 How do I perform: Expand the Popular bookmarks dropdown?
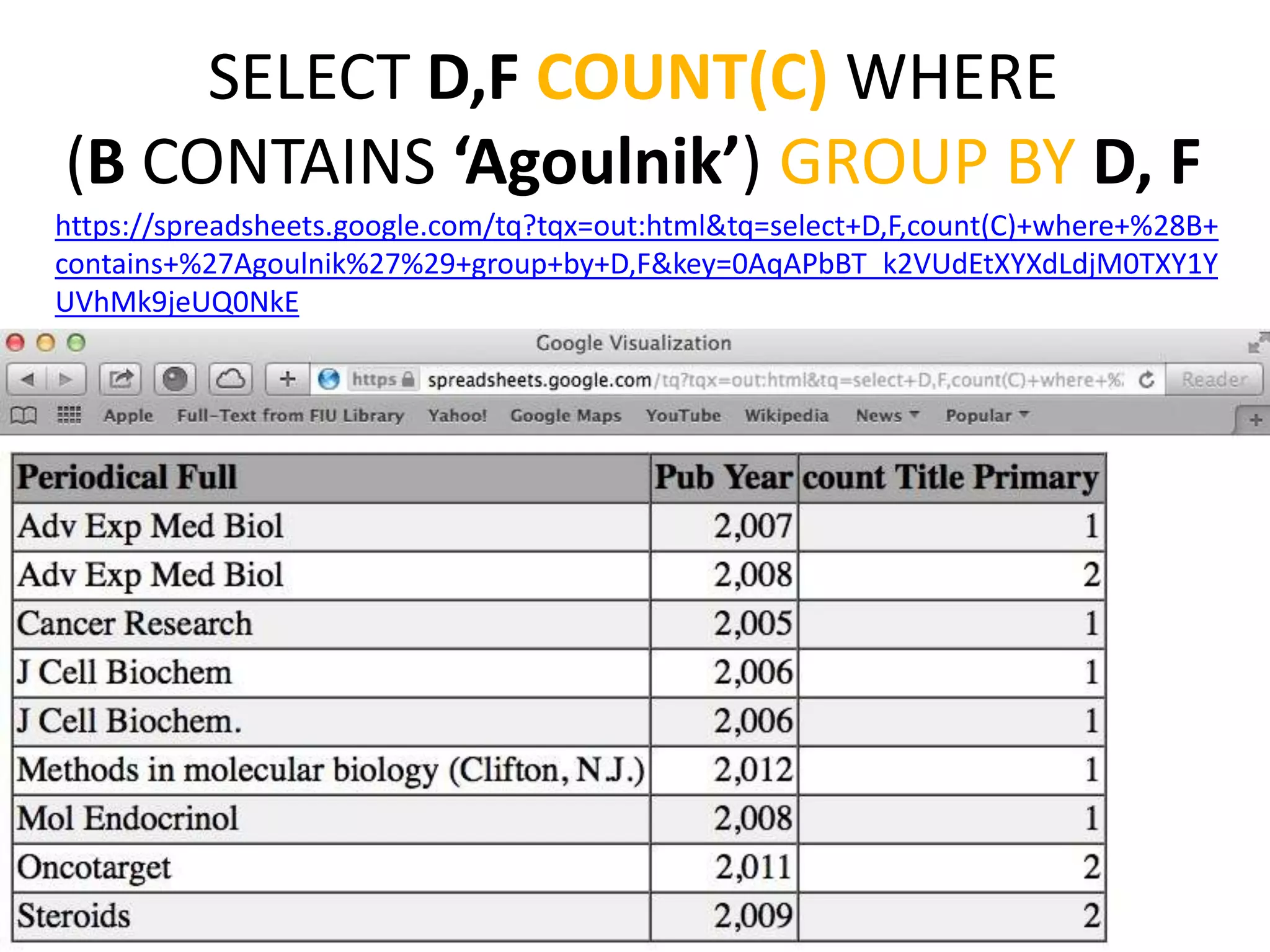pos(987,415)
